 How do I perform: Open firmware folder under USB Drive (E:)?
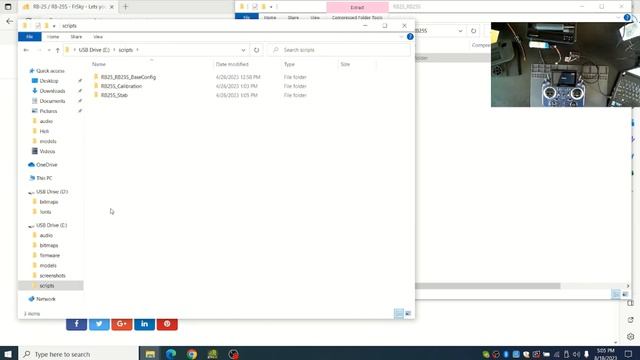click(49, 256)
